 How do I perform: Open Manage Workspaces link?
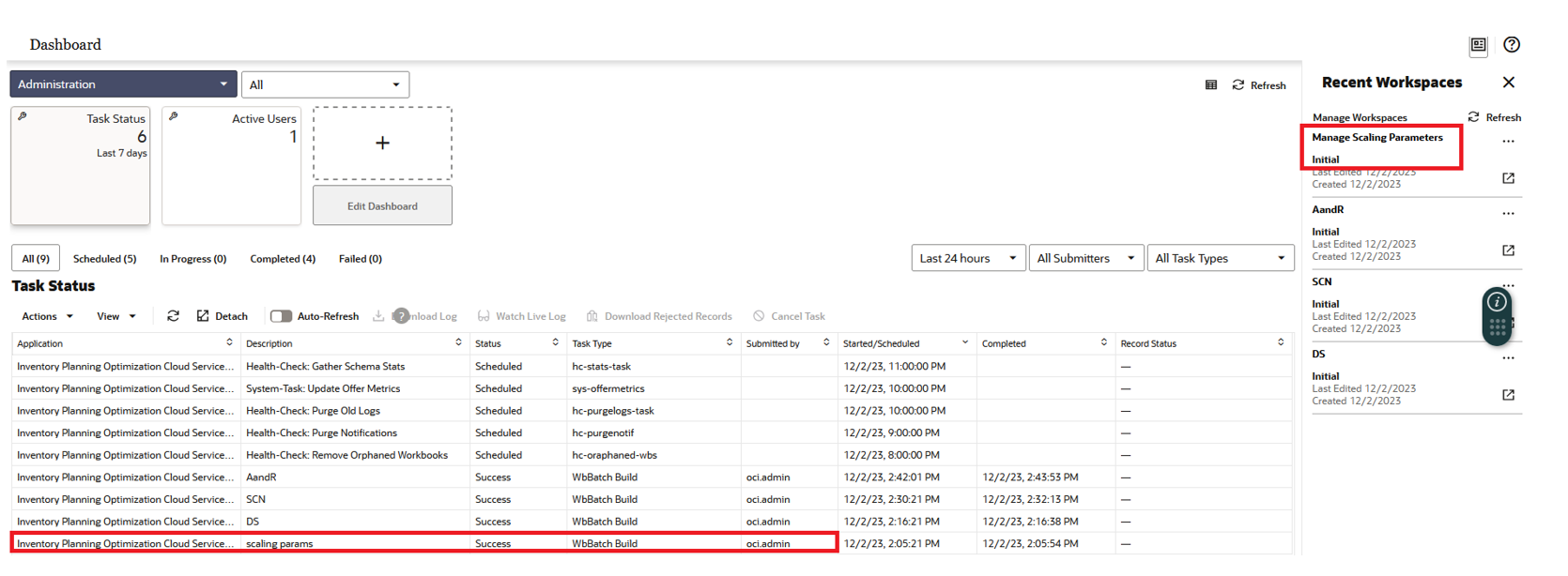[x=1360, y=117]
